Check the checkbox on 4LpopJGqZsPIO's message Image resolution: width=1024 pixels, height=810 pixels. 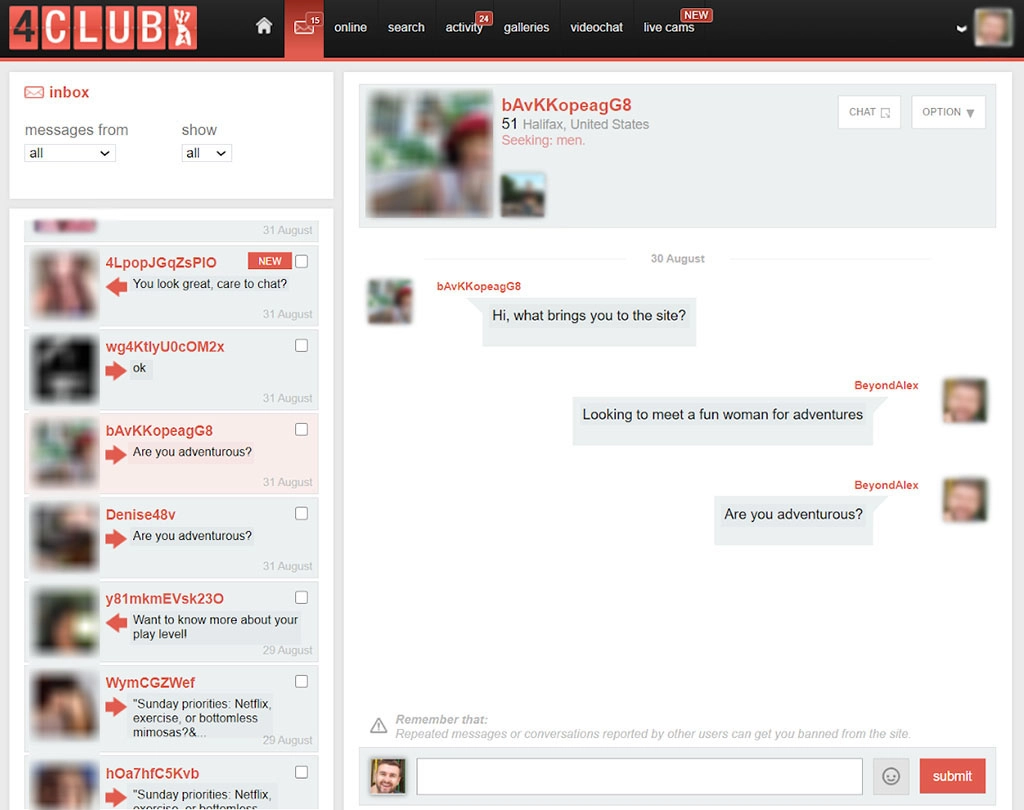[301, 260]
